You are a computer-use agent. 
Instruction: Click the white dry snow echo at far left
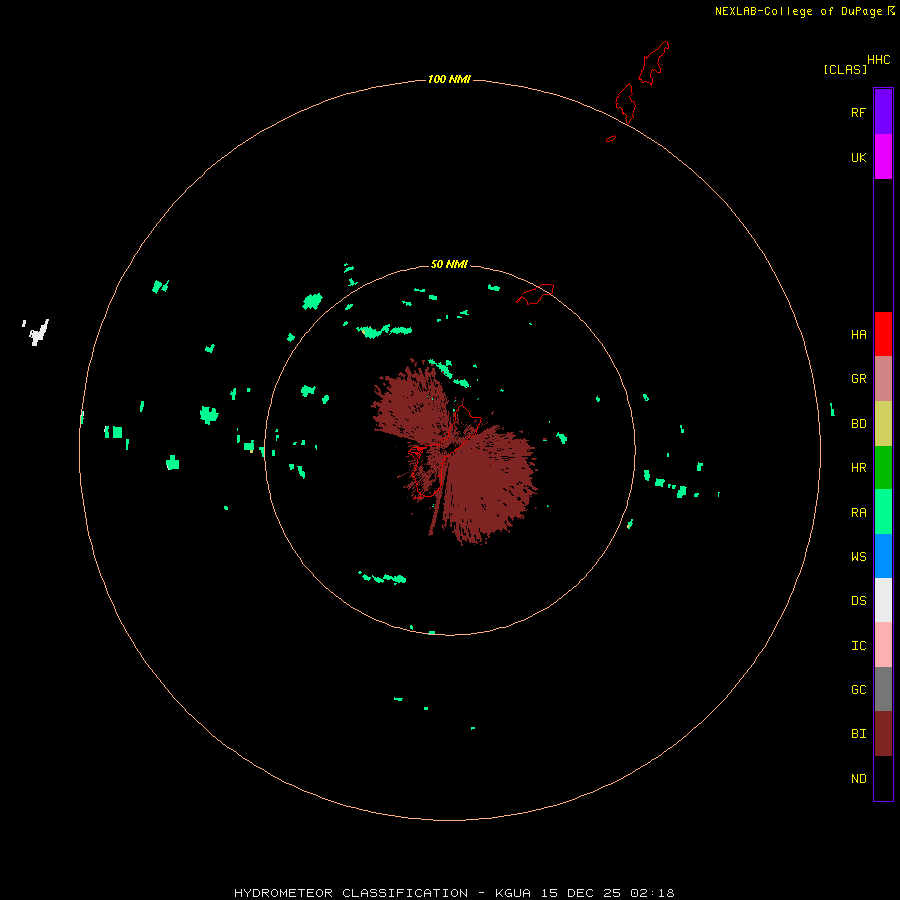(x=38, y=333)
